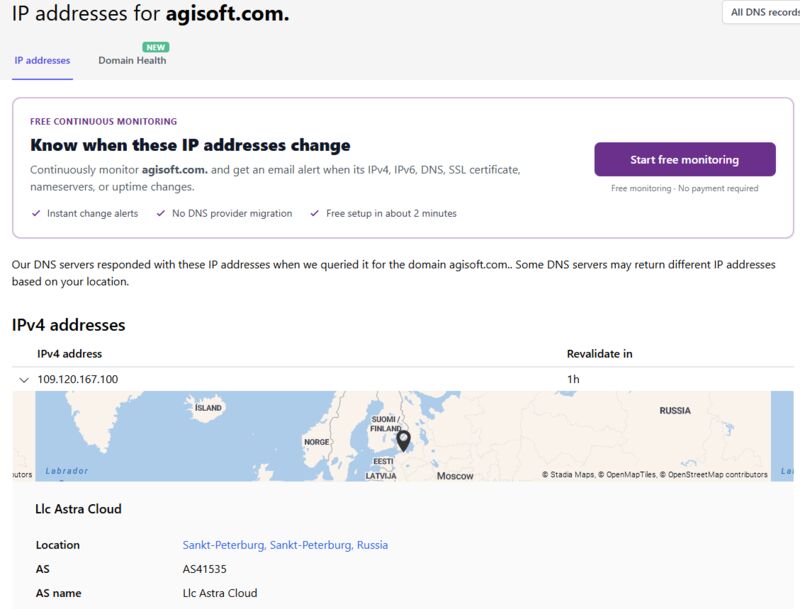Click the OpenStreetMap contributors attribution link
Viewport: 800px width, 609px height.
coord(714,474)
